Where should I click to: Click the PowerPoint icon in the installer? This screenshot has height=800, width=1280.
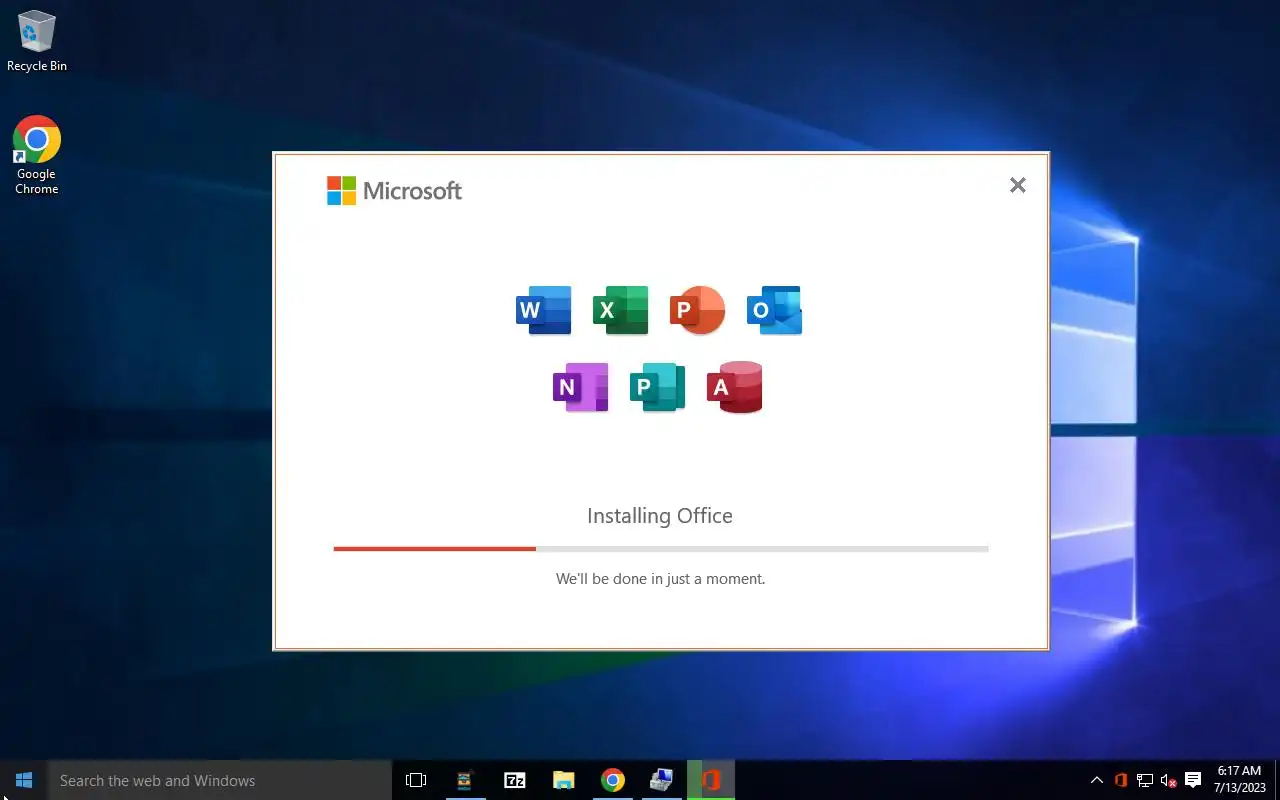(697, 310)
